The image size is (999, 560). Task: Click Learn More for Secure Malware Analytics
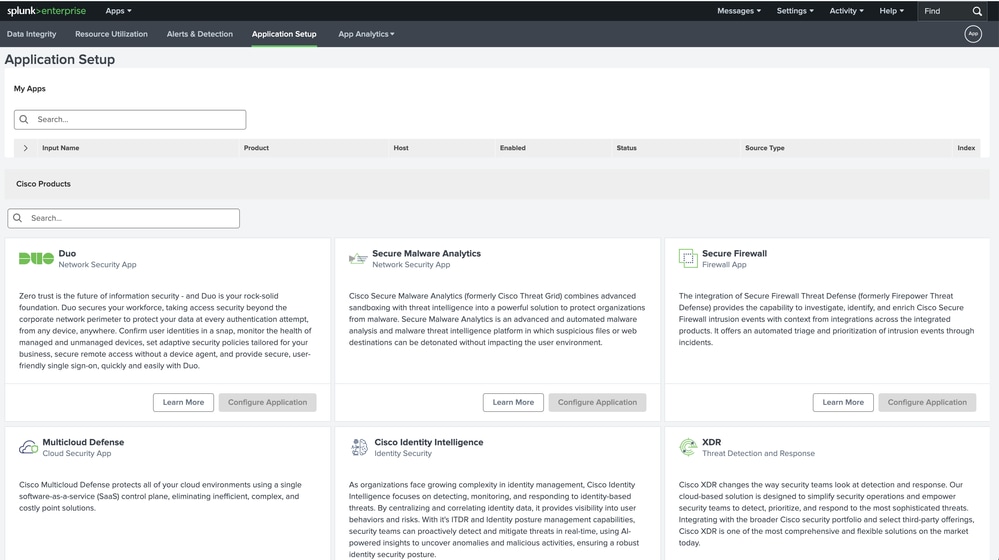[514, 402]
